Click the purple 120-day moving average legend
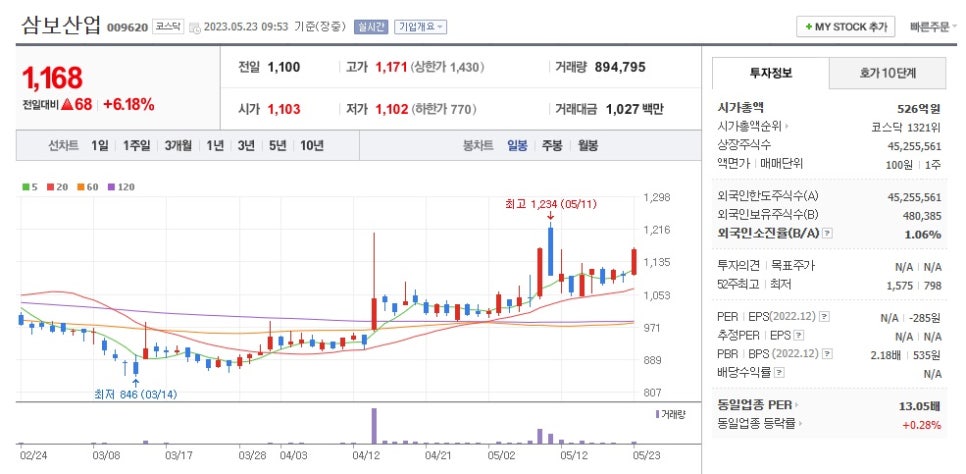This screenshot has height=474, width=966. tap(121, 187)
